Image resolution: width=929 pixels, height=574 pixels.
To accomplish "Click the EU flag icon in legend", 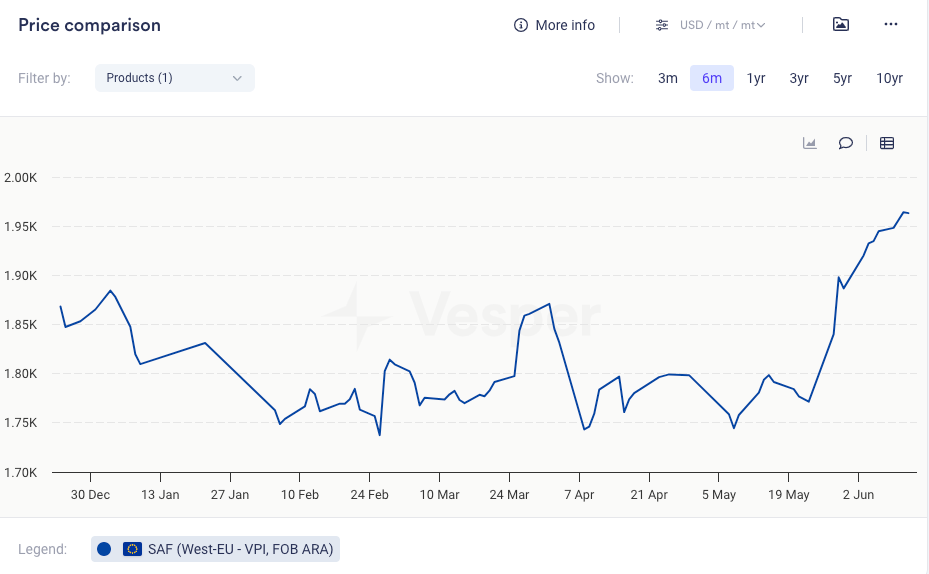I will point(132,549).
